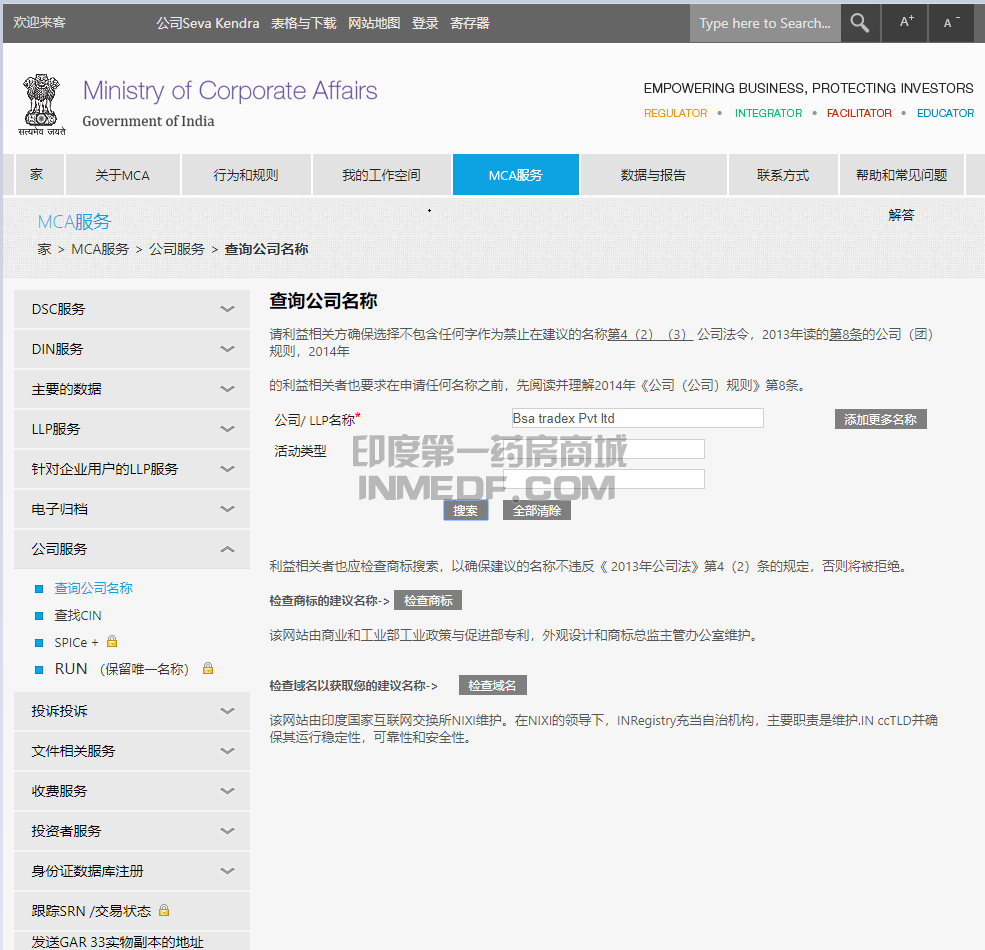Viewport: 985px width, 950px height.
Task: Increase font size using the A+ icon
Action: tap(903, 22)
